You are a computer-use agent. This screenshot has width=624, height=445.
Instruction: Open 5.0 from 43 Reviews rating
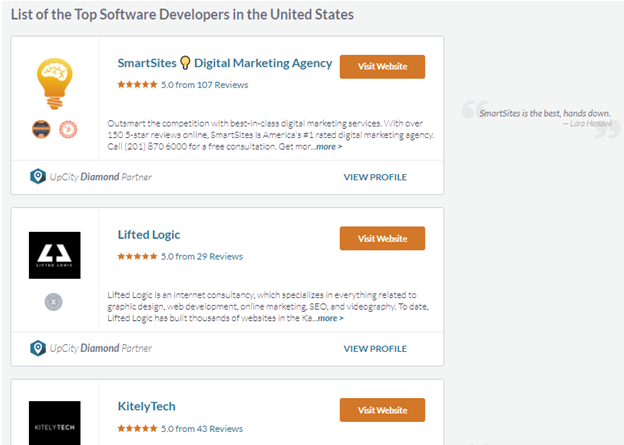click(201, 429)
